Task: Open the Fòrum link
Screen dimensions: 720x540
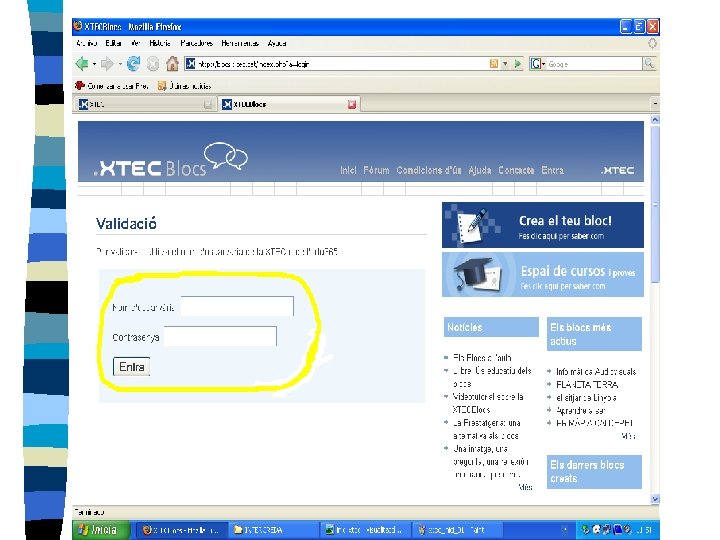Action: coord(376,170)
